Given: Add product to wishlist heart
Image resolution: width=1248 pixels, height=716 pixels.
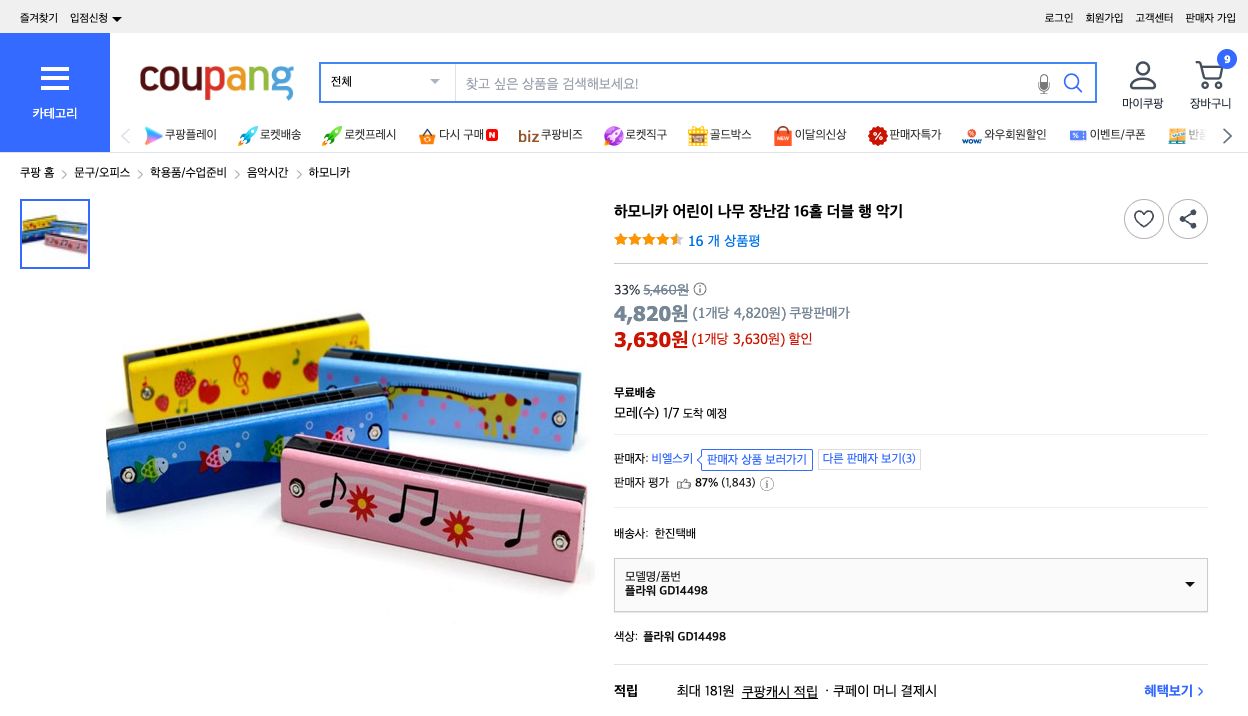Looking at the screenshot, I should (1144, 219).
